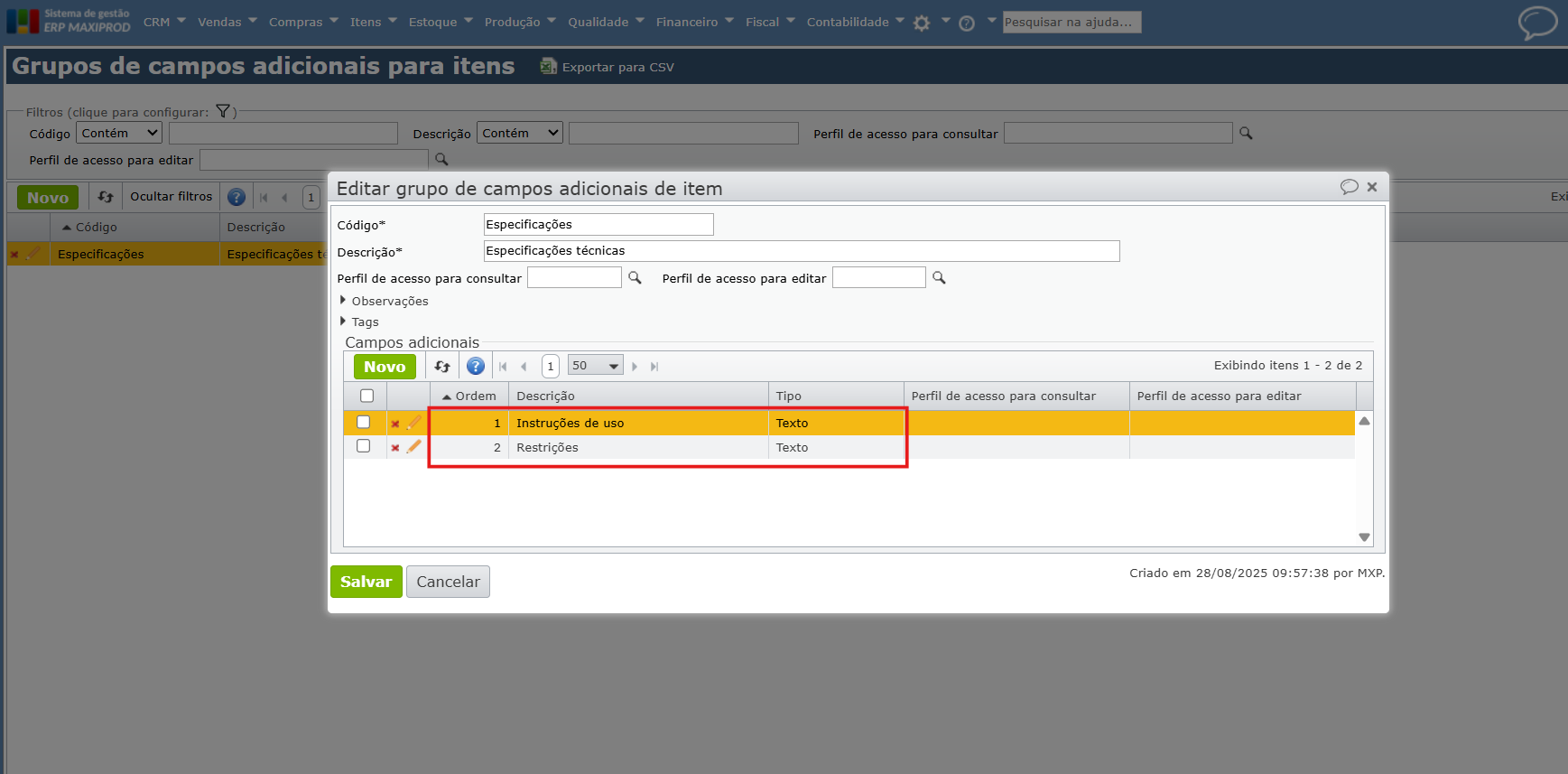Viewport: 1568px width, 774px height.
Task: Click the Código input in the dialog
Action: point(598,224)
